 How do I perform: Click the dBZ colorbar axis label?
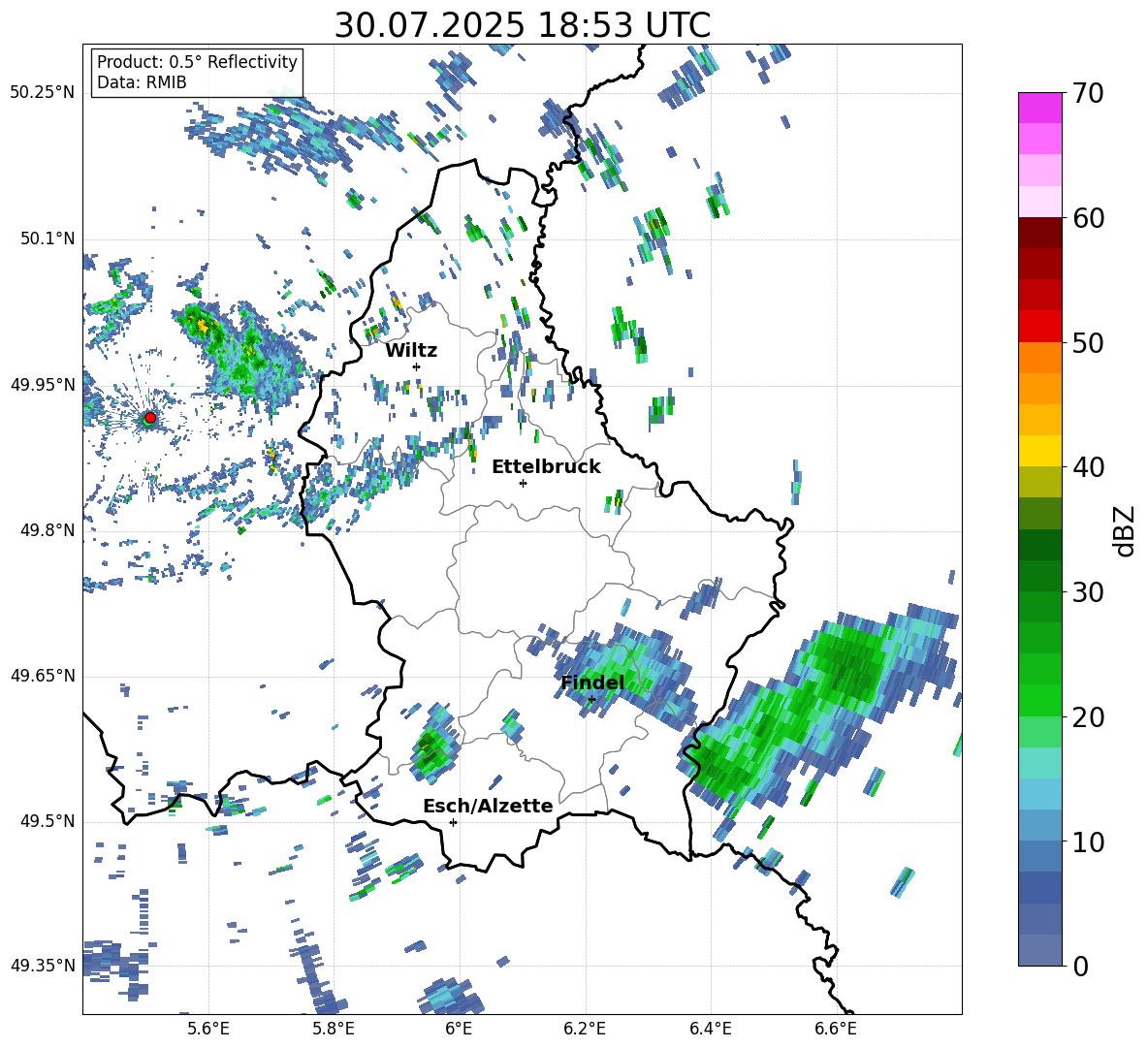[1126, 530]
